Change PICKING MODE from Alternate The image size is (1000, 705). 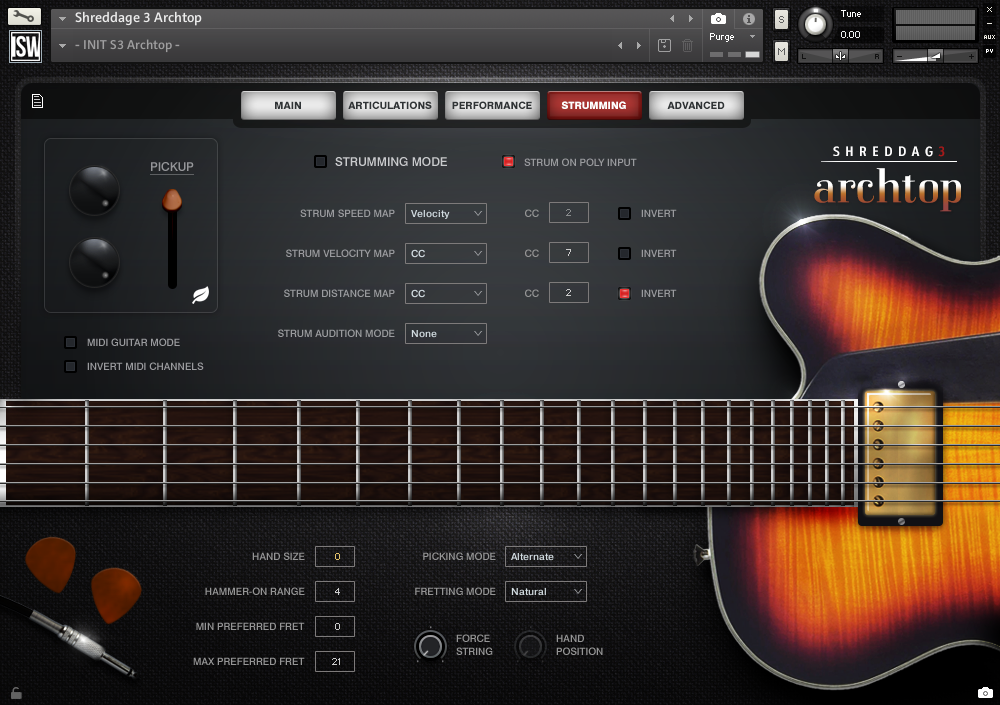[545, 556]
